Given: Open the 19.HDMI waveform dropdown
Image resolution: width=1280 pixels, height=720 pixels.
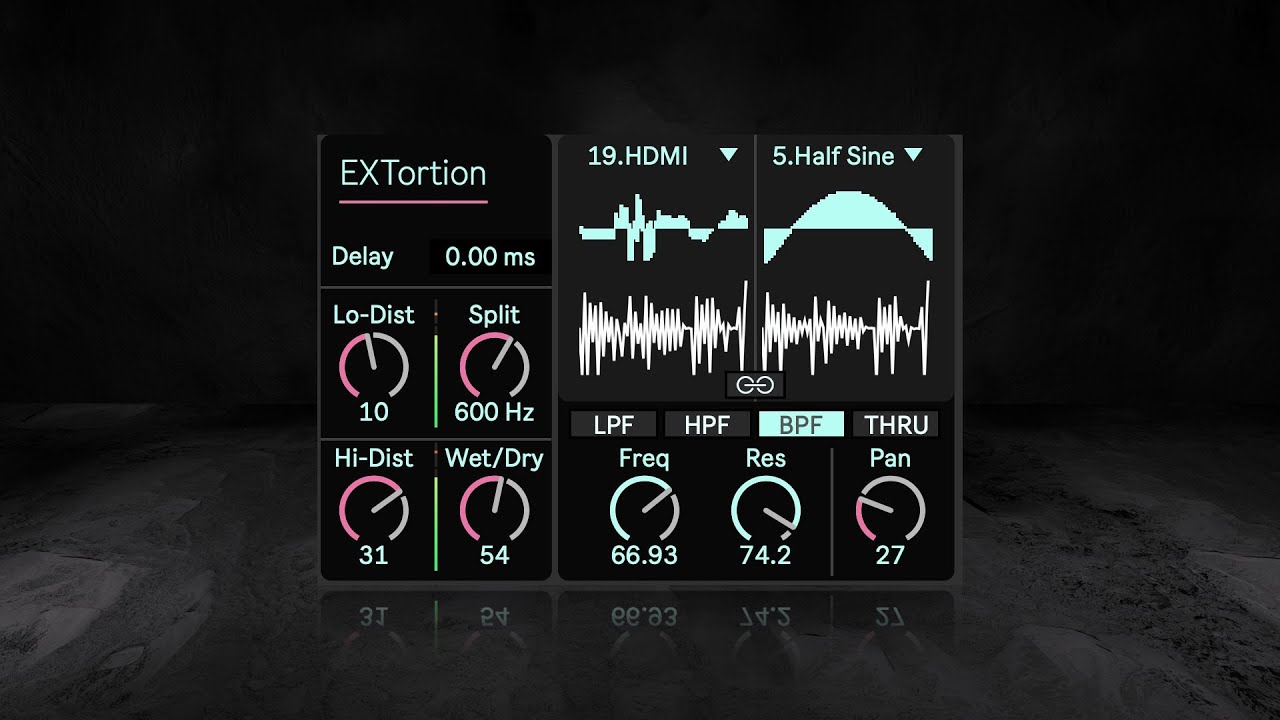Looking at the screenshot, I should point(662,156).
